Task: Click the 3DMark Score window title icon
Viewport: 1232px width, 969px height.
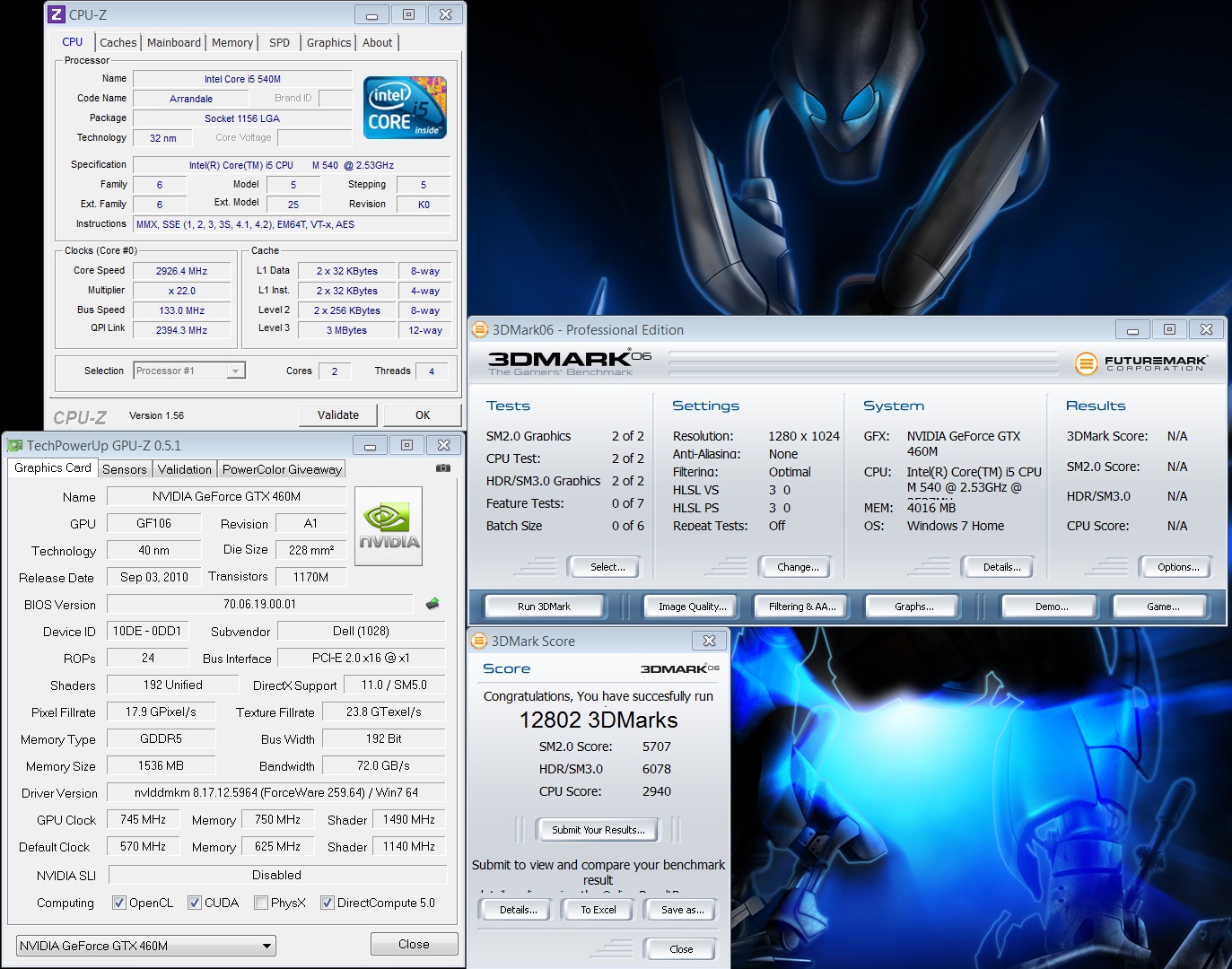Action: (x=479, y=641)
